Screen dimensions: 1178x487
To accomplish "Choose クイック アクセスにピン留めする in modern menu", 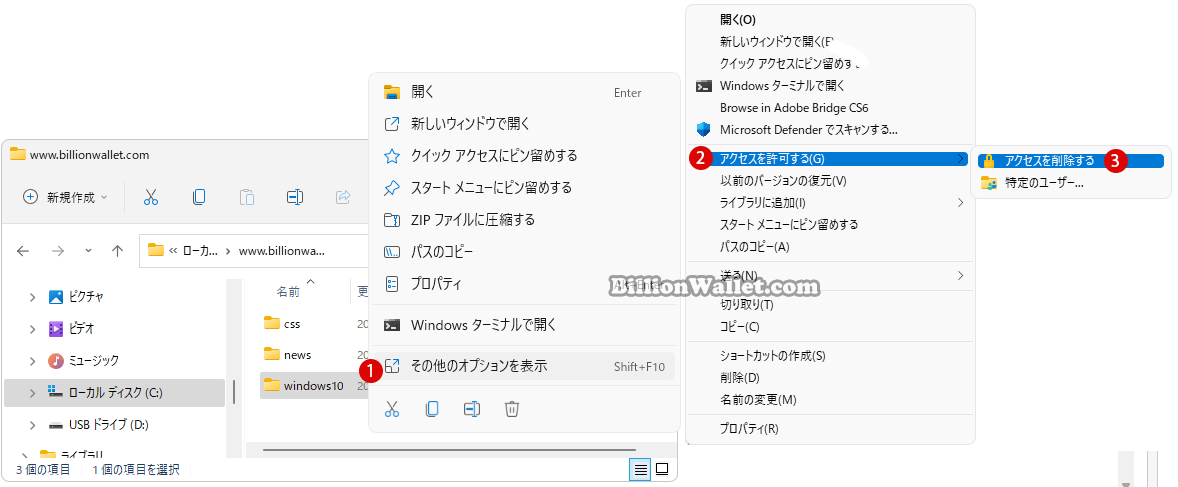I will (x=524, y=156).
